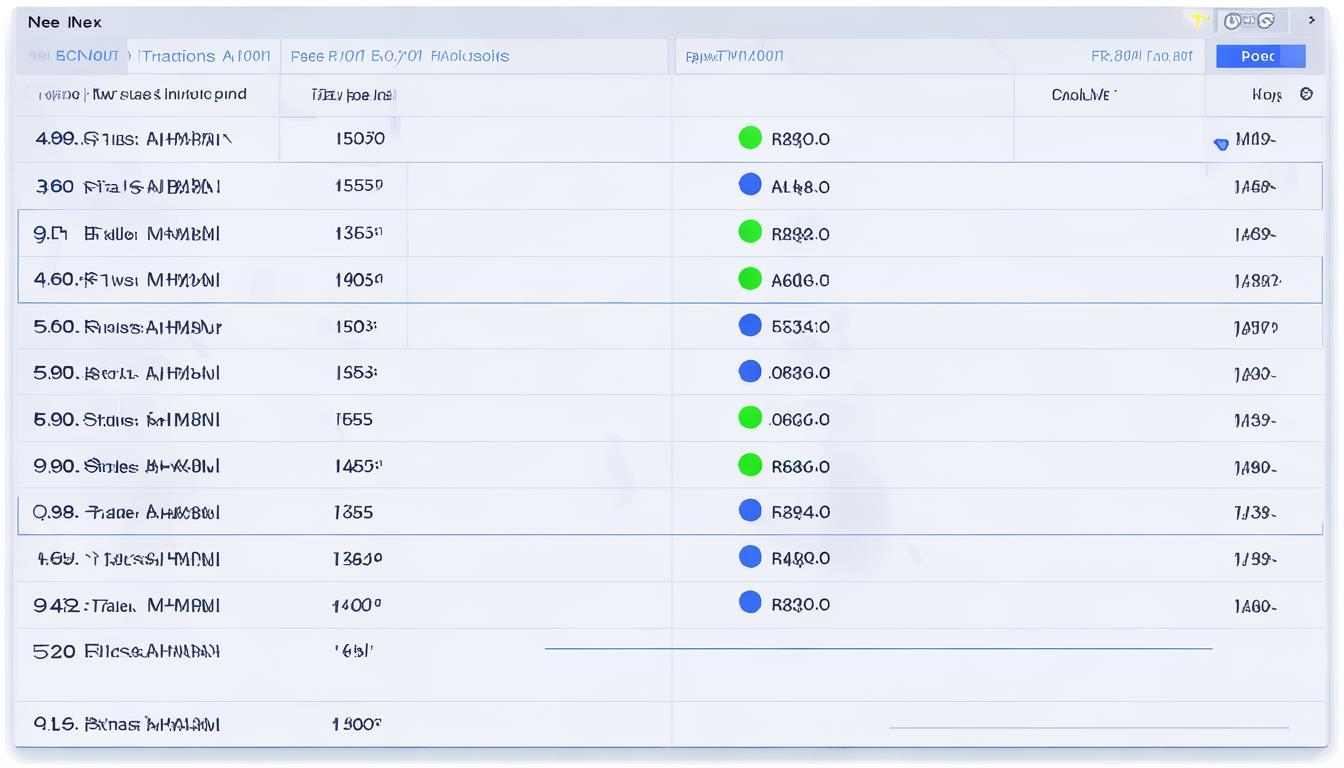Viewport: 1344px width, 768px height.
Task: Click the blue status dot beside AL88.0
Action: tap(750, 185)
